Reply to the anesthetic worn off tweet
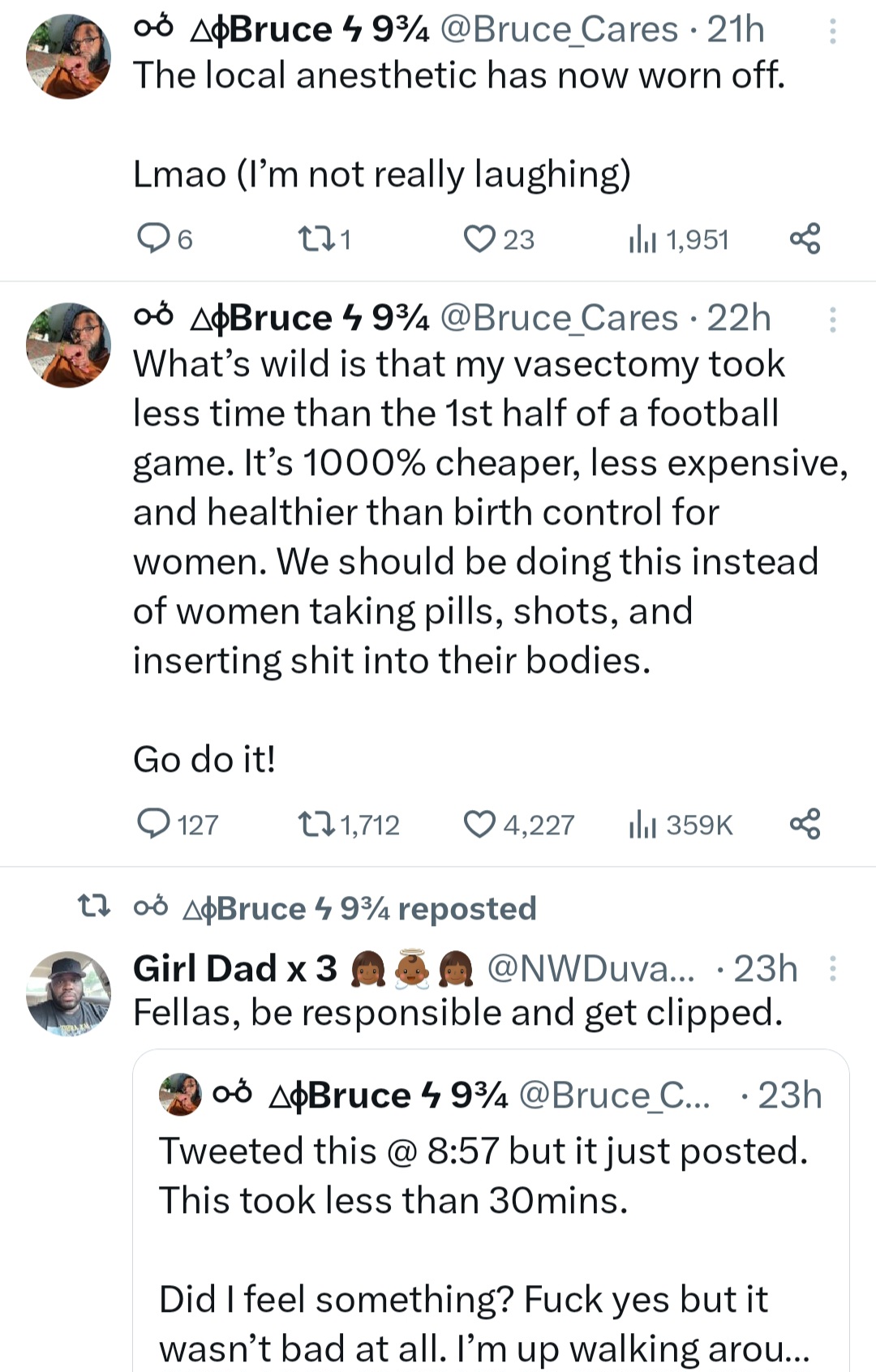Viewport: 876px width, 1372px height. pyautogui.click(x=152, y=239)
